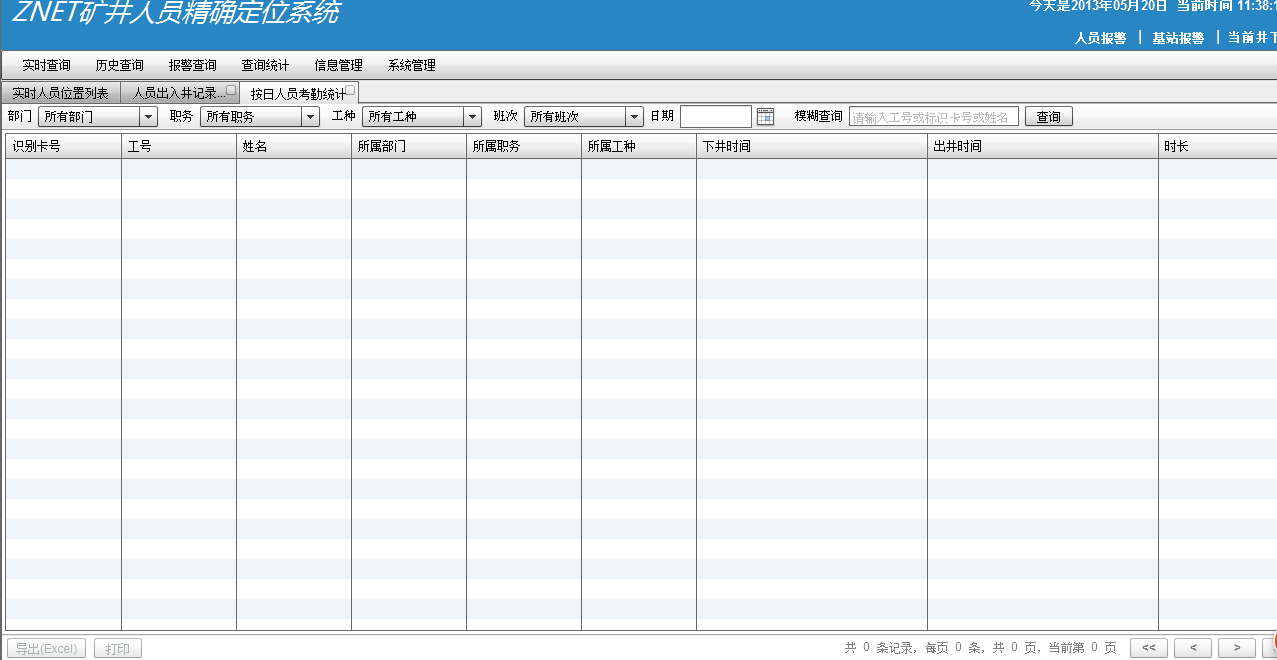Viewport: 1277px width, 660px height.
Task: Click the 日期 date input field
Action: coord(715,117)
